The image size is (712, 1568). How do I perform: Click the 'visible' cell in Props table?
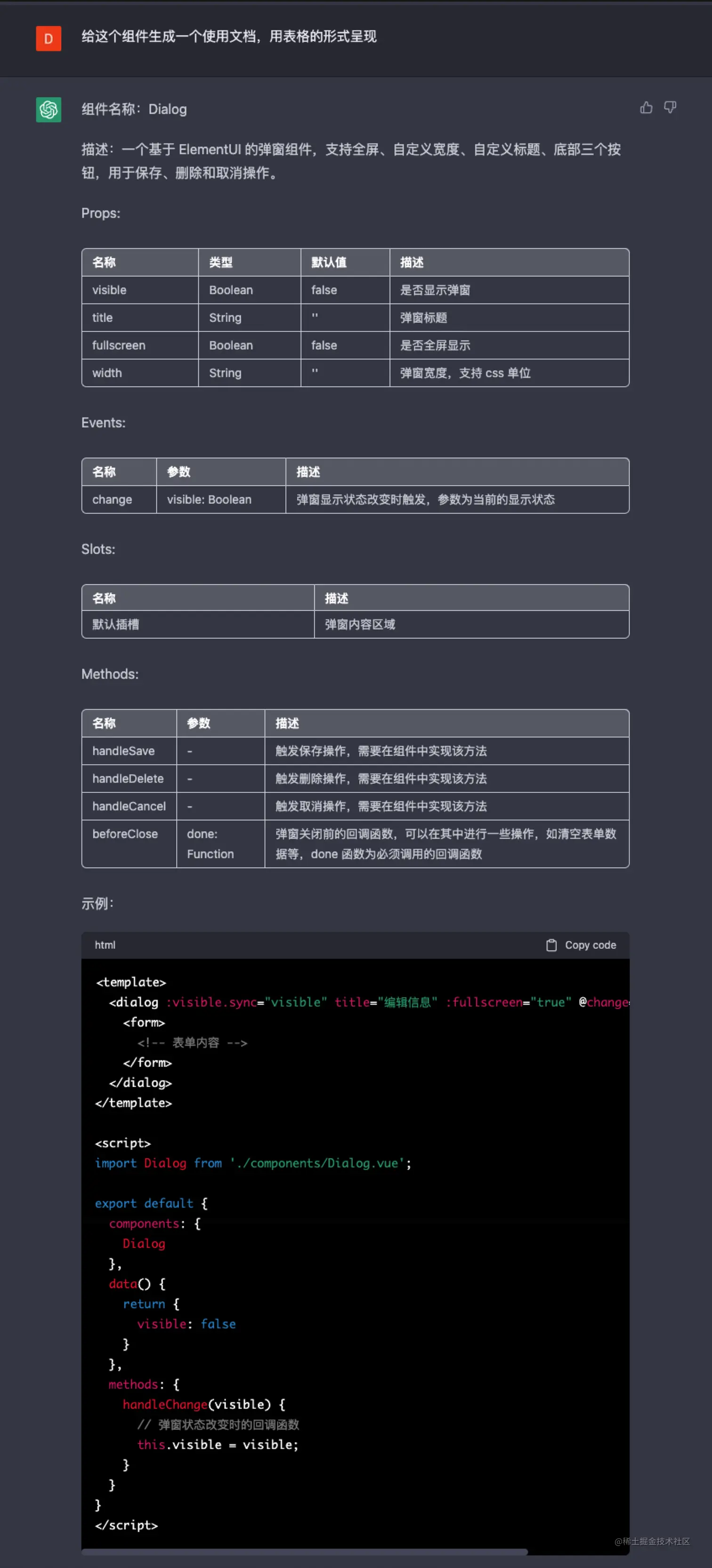pyautogui.click(x=140, y=290)
